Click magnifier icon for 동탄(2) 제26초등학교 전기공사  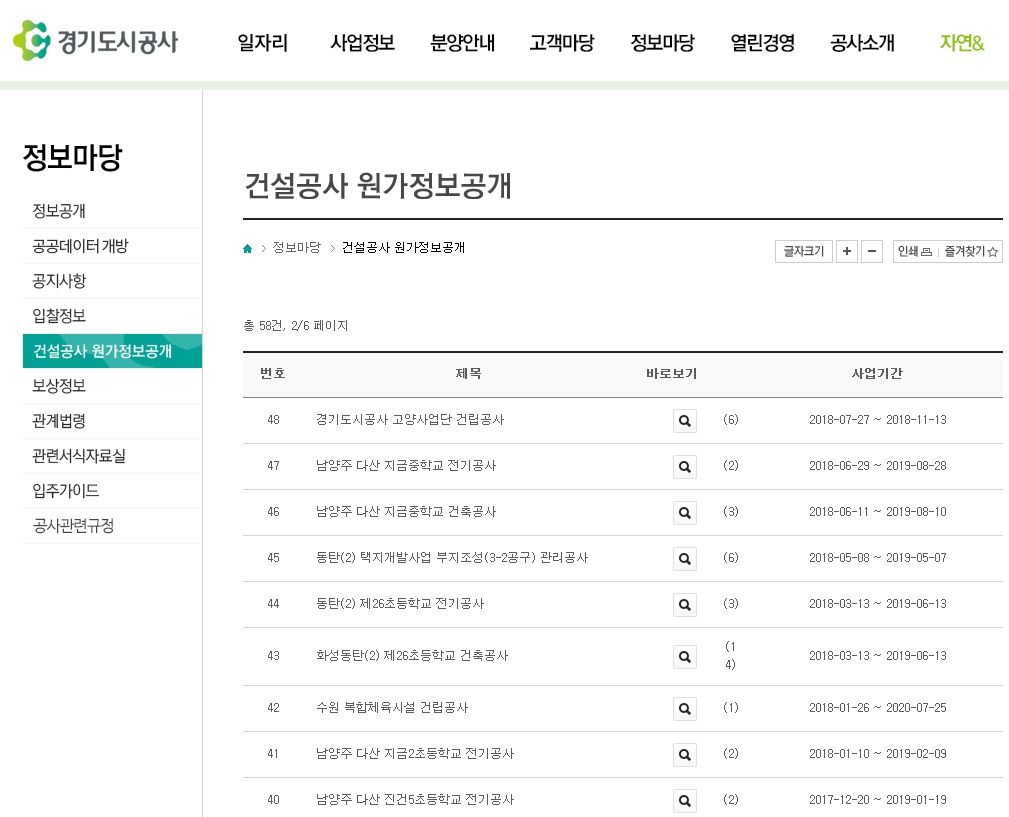coord(684,605)
